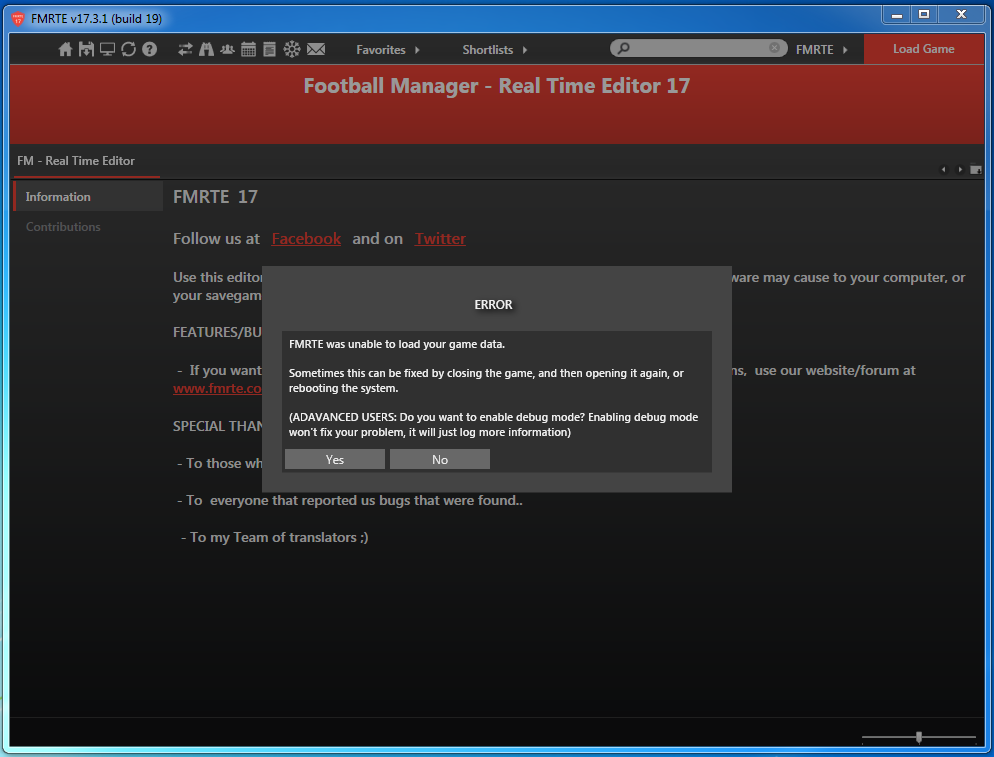Click the people group icon
994x757 pixels.
[x=228, y=49]
